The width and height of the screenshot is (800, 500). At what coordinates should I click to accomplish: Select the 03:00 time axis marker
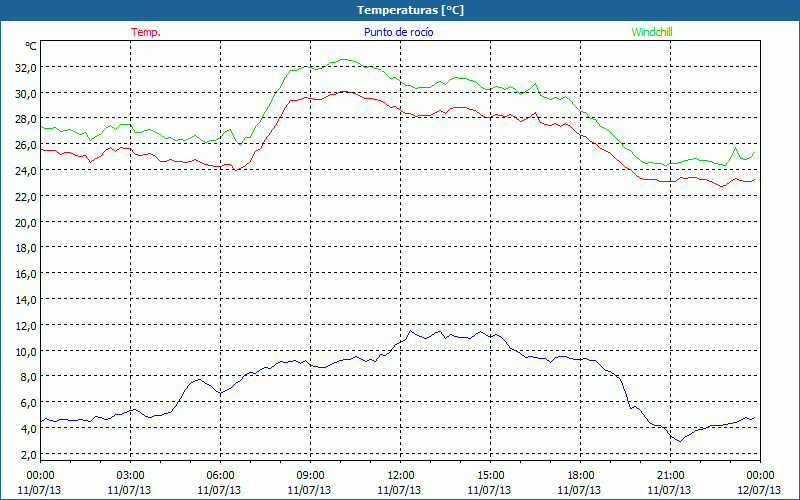[130, 475]
